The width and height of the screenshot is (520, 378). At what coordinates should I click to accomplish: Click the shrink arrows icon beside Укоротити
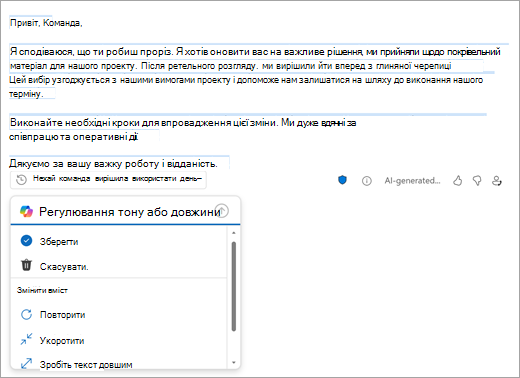pos(26,339)
